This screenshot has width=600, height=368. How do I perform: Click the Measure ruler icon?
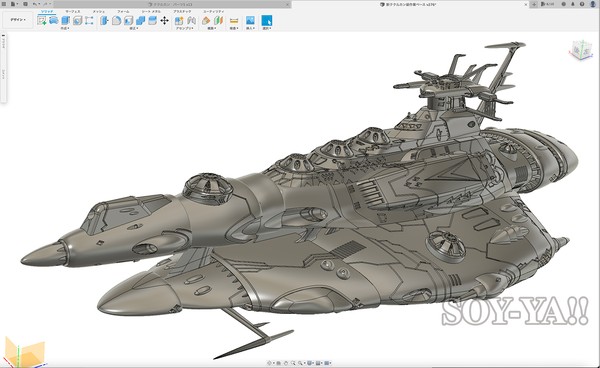[234, 20]
